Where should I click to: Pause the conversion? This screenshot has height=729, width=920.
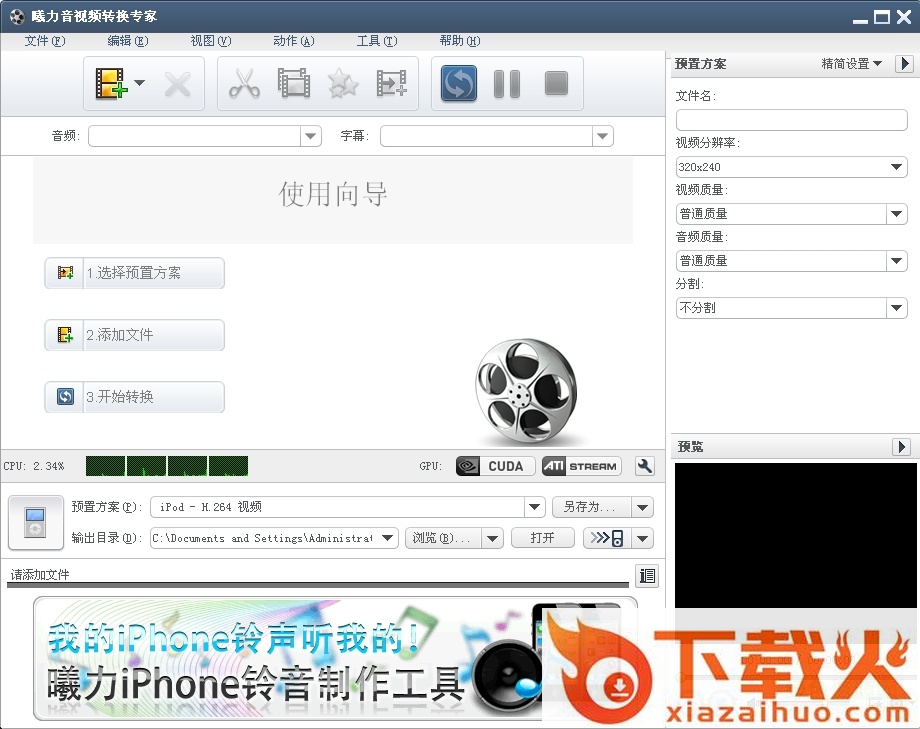[507, 83]
